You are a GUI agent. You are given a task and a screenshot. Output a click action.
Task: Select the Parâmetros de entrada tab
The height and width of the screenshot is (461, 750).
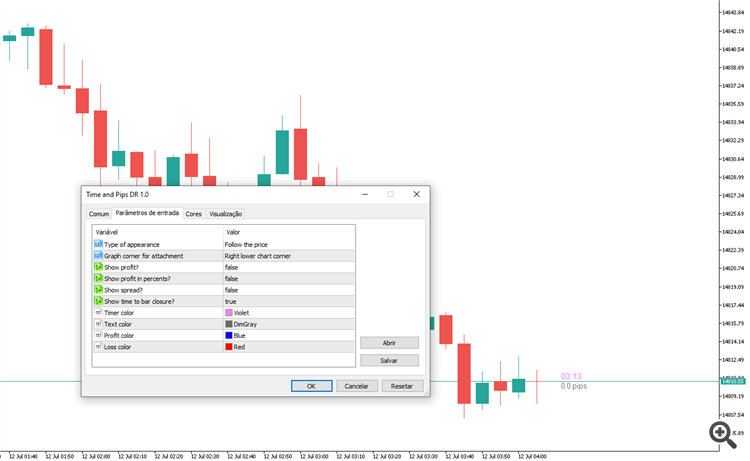(x=147, y=213)
